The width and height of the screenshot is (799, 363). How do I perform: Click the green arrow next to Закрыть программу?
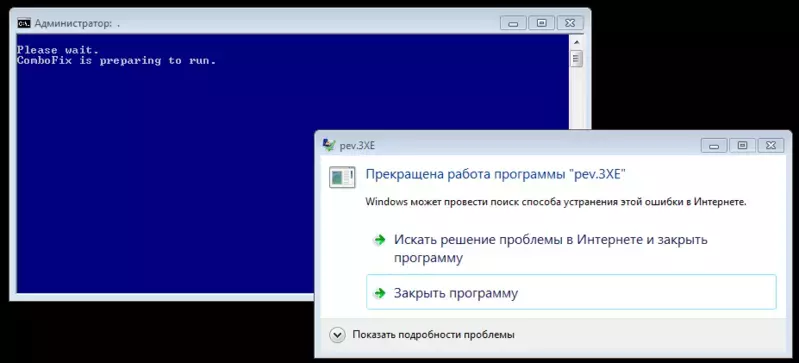pyautogui.click(x=379, y=293)
